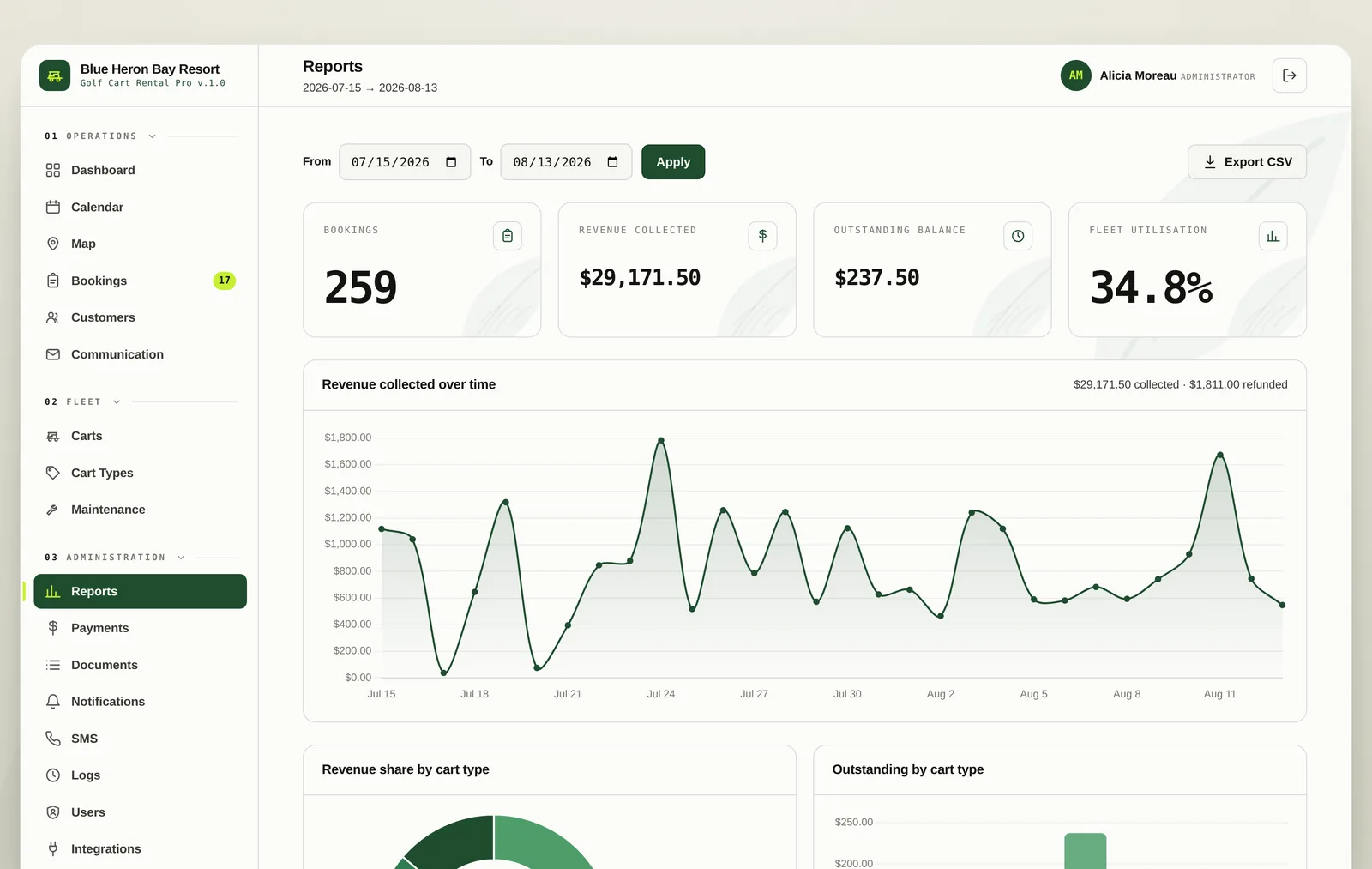Export the report as CSV
The image size is (1372, 869).
pyautogui.click(x=1247, y=162)
